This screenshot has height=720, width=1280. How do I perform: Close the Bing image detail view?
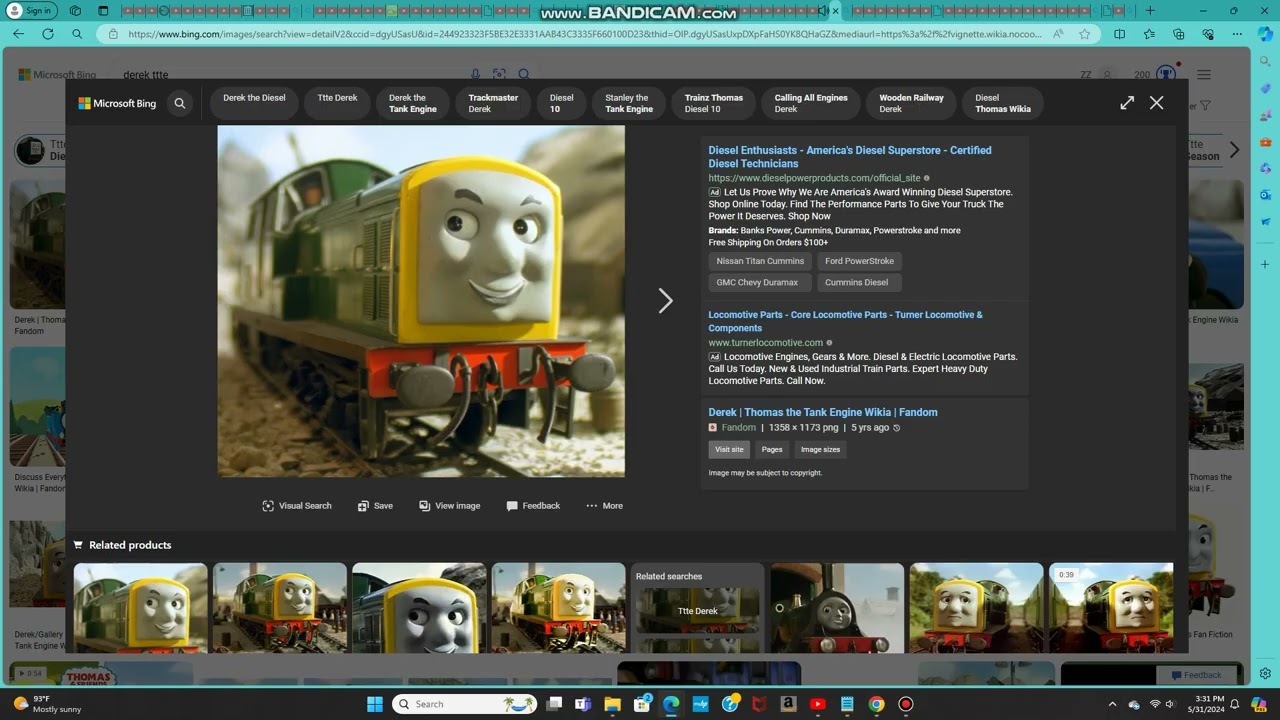(1156, 102)
